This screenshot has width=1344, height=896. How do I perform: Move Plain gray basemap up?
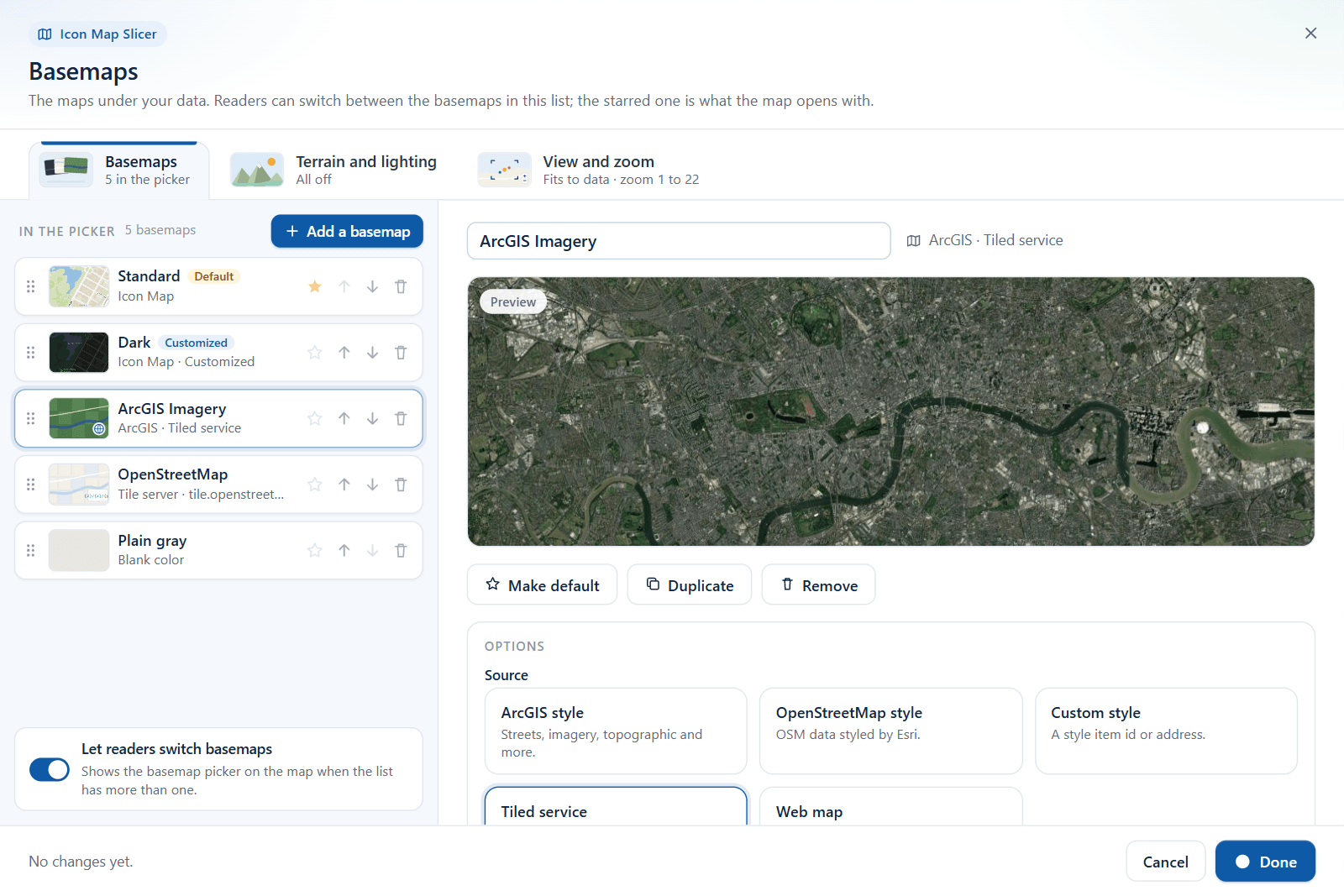click(x=344, y=551)
